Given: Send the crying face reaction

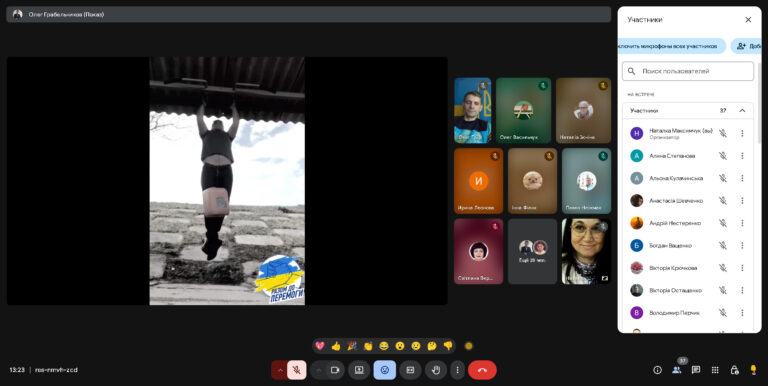Looking at the screenshot, I should 416,346.
